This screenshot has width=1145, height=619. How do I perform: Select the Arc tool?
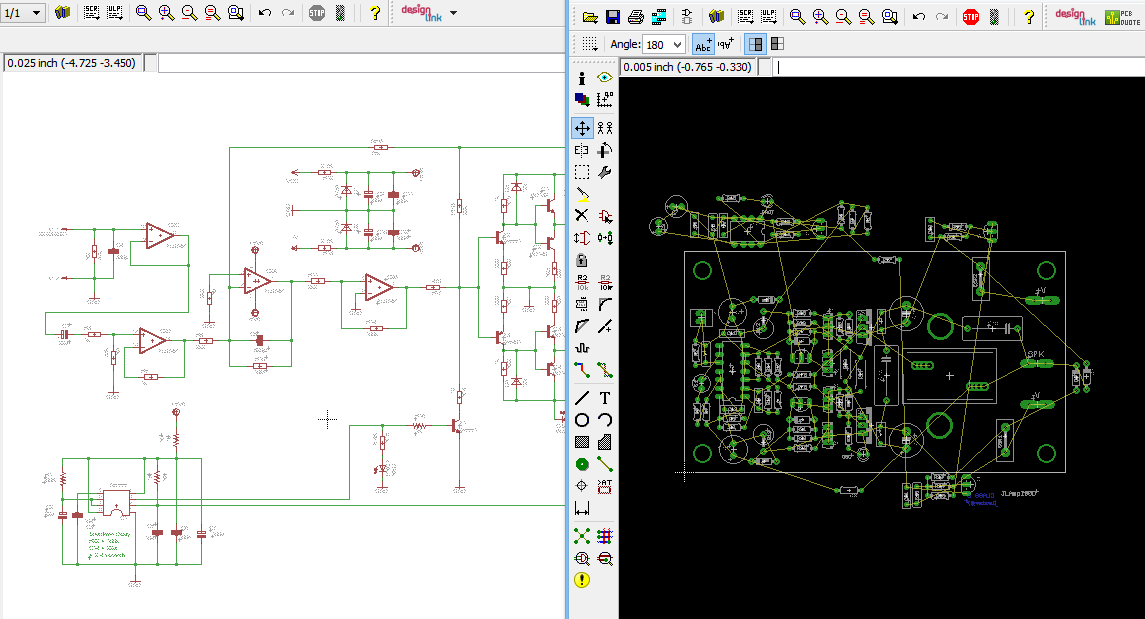point(605,420)
